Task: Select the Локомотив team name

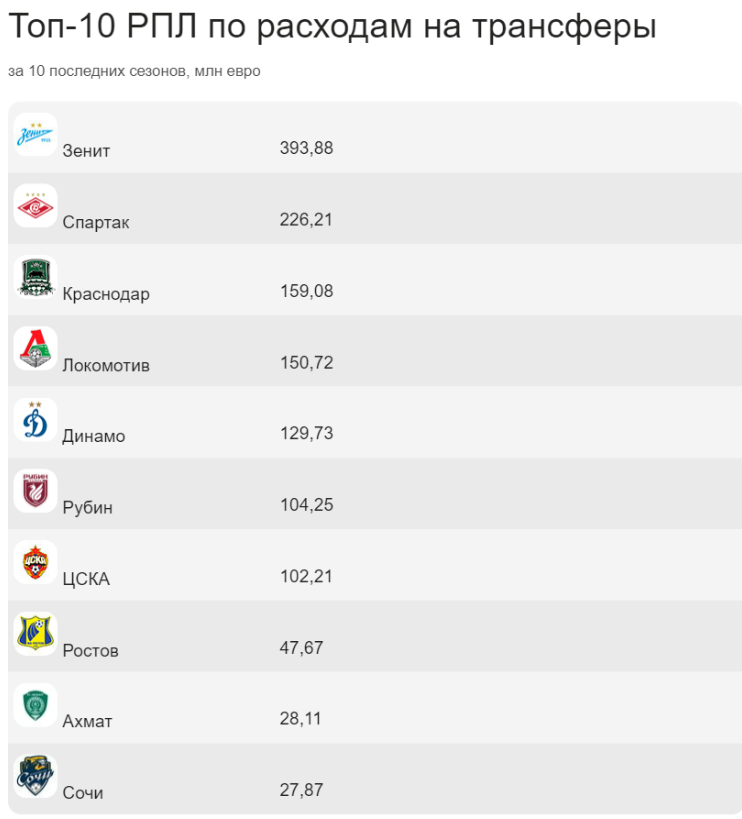Action: tap(106, 365)
